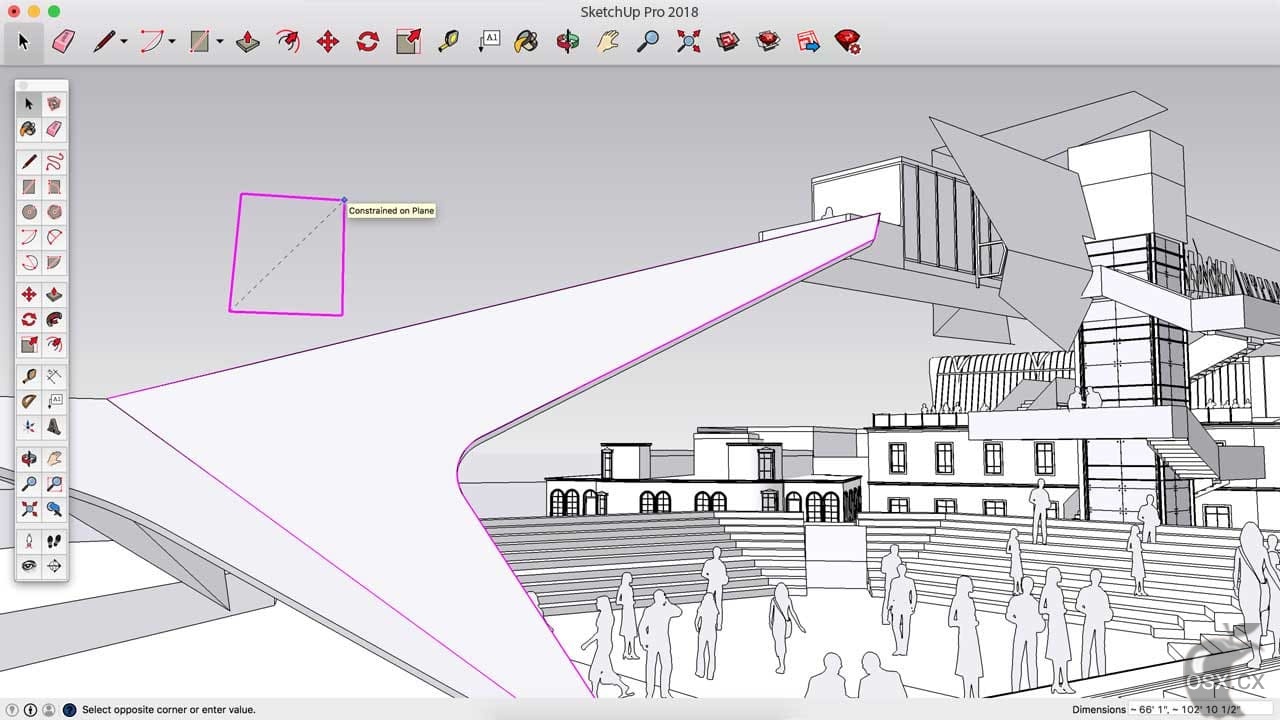Viewport: 1280px width, 720px height.
Task: Activate the Paint Bucket in the top toolbar
Action: pyautogui.click(x=526, y=41)
